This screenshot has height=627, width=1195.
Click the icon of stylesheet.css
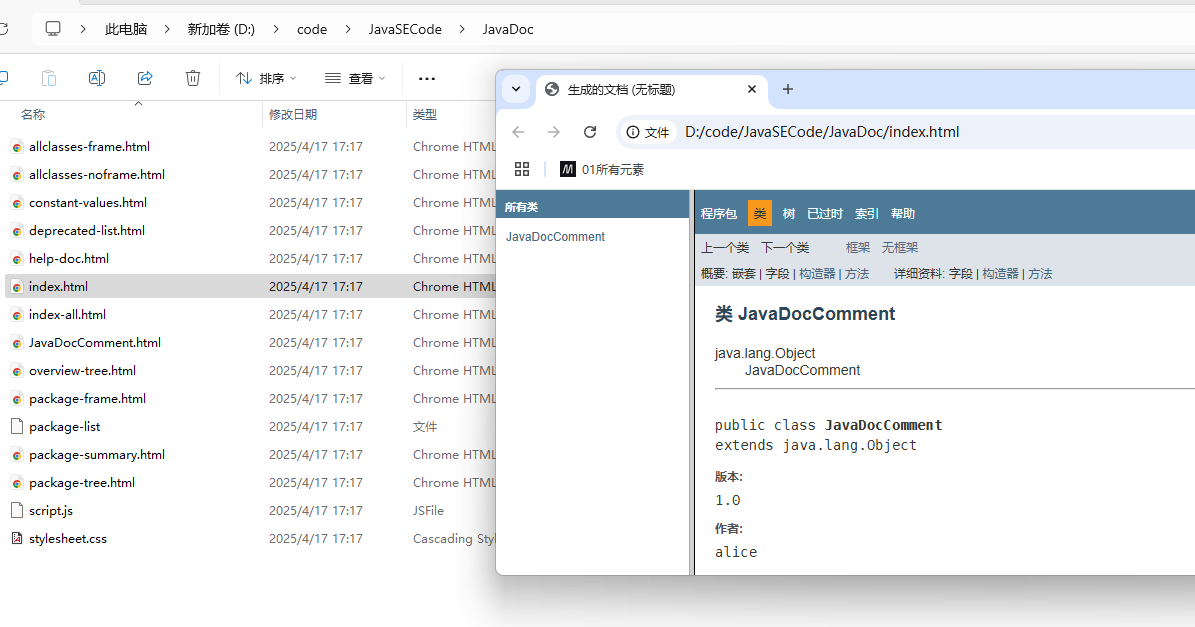[17, 539]
